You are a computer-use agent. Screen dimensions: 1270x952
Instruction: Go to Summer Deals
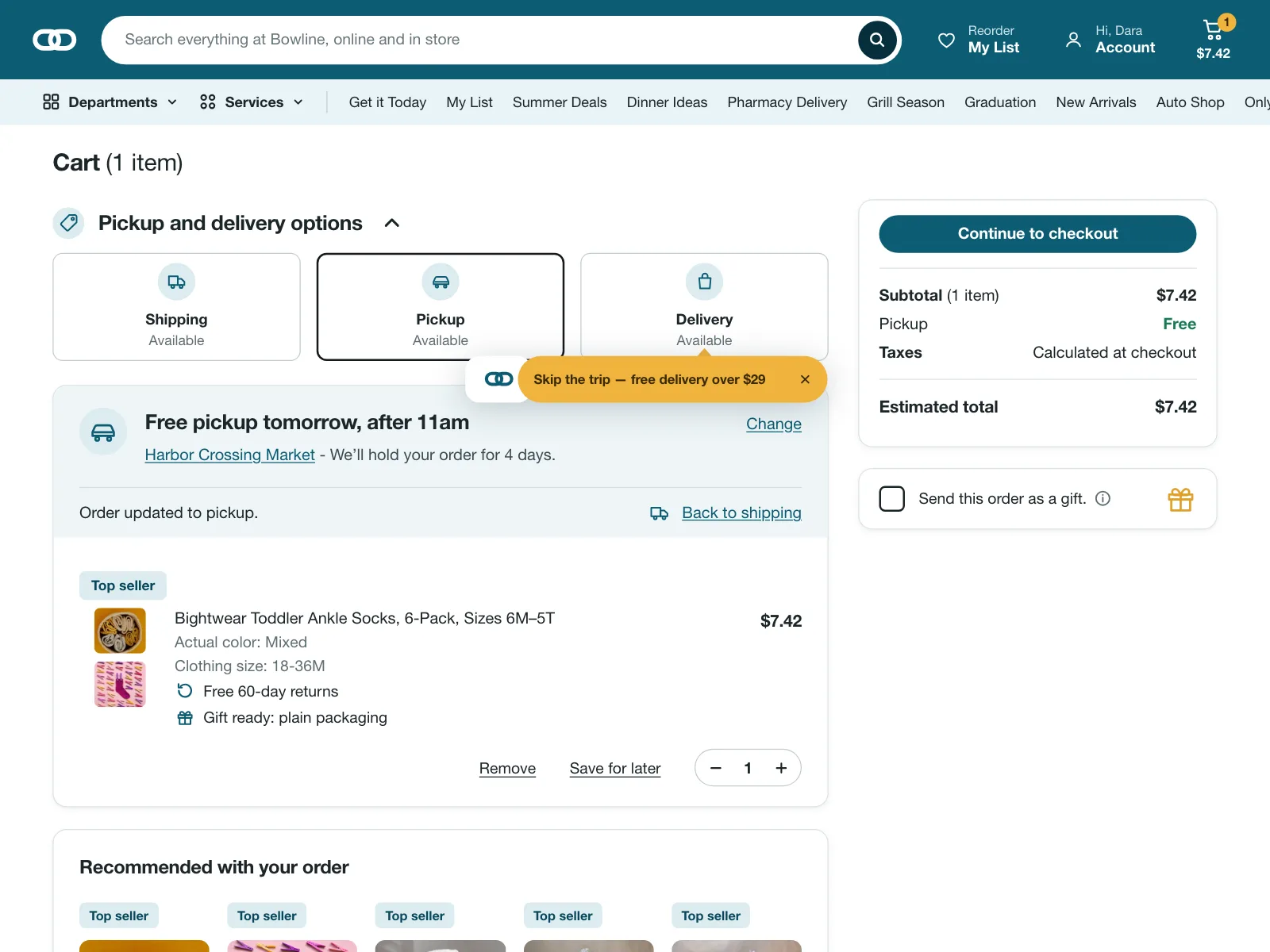[560, 102]
